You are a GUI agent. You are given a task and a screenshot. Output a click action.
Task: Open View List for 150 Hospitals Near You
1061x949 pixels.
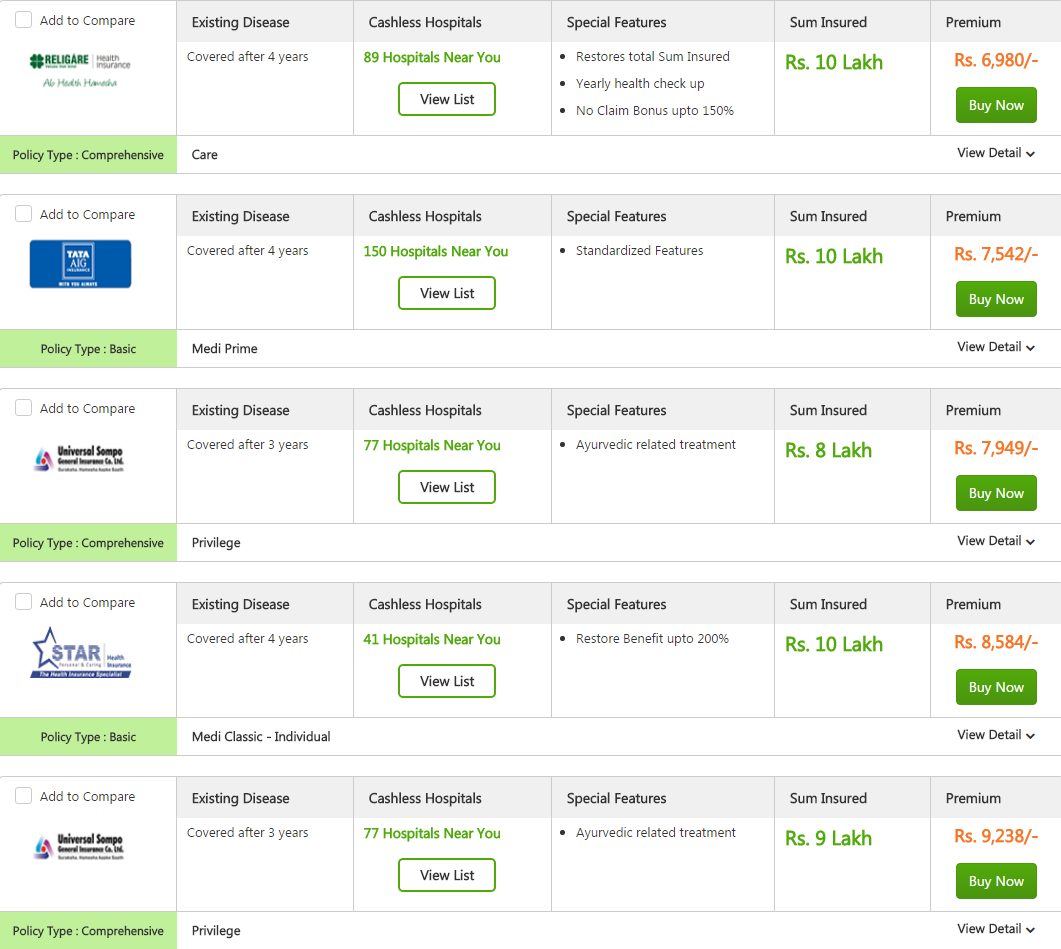(x=447, y=293)
